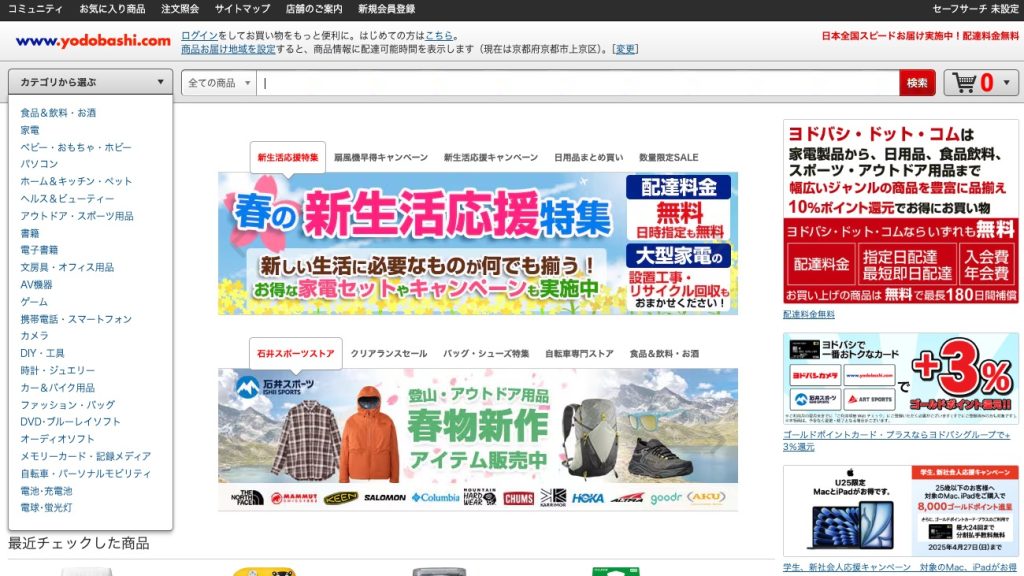Click the 配達料金無料 link
1024x576 pixels.
(x=808, y=314)
